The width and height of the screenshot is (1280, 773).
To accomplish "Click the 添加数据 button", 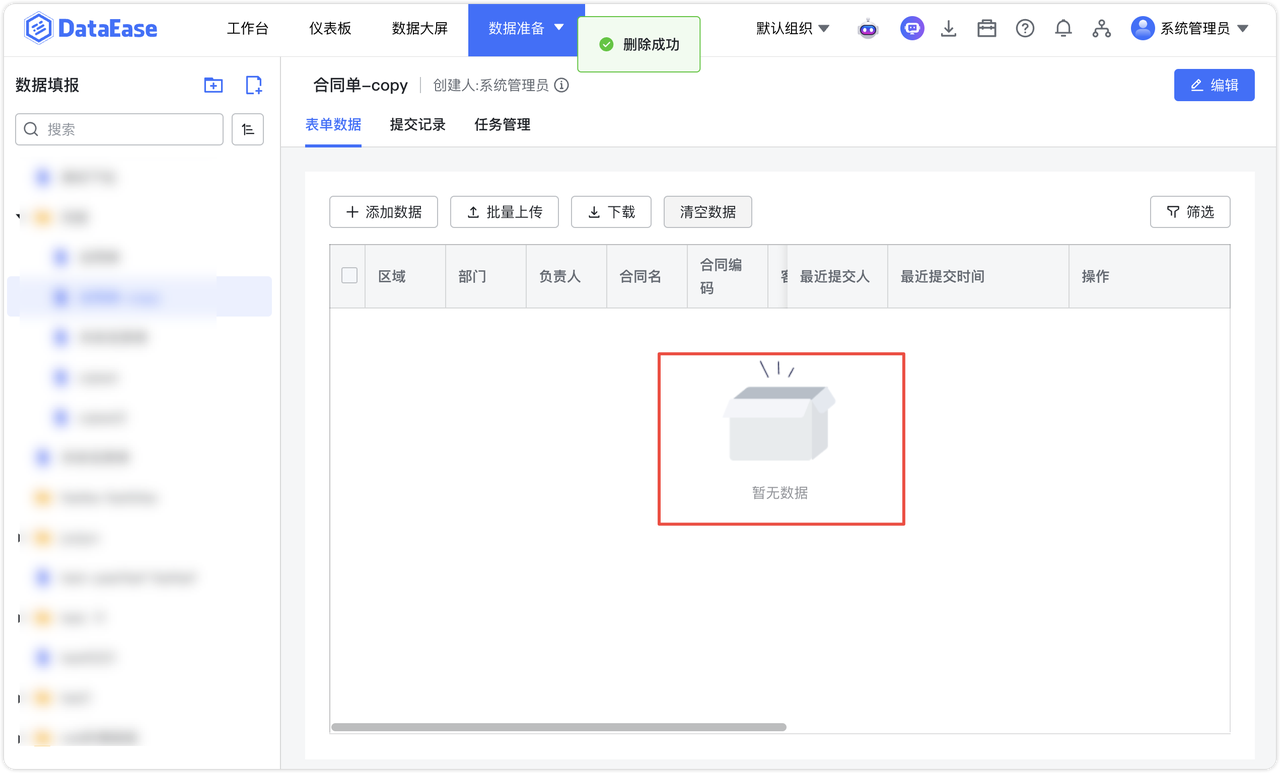I will point(384,212).
